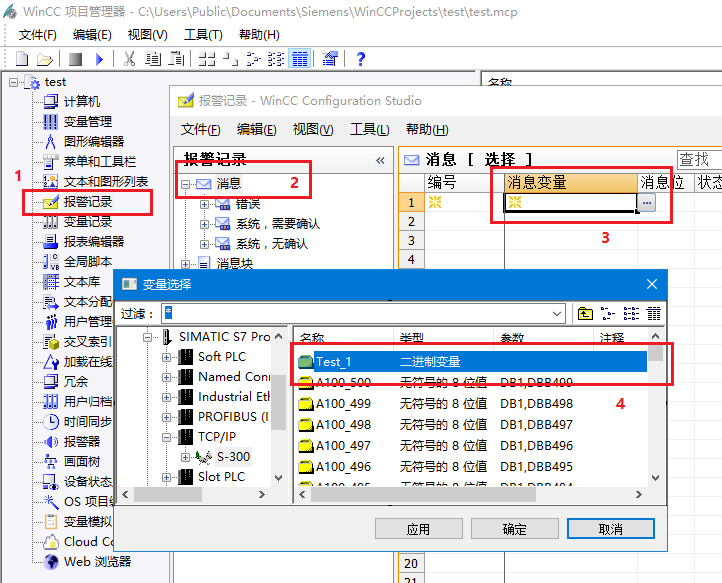Open 变量管理 in project tree
This screenshot has height=583, width=722.
(x=87, y=122)
